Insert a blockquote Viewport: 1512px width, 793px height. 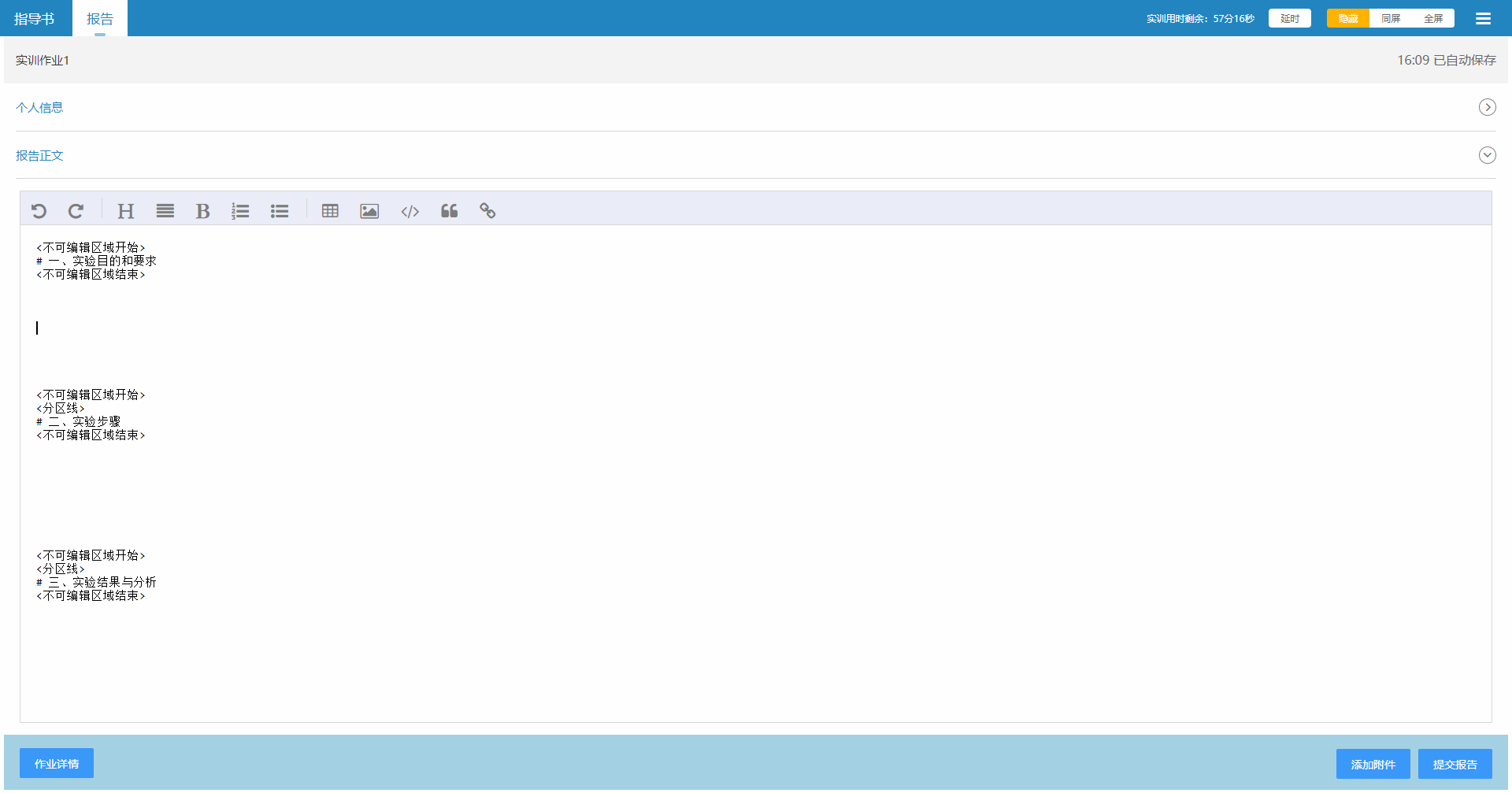coord(449,211)
